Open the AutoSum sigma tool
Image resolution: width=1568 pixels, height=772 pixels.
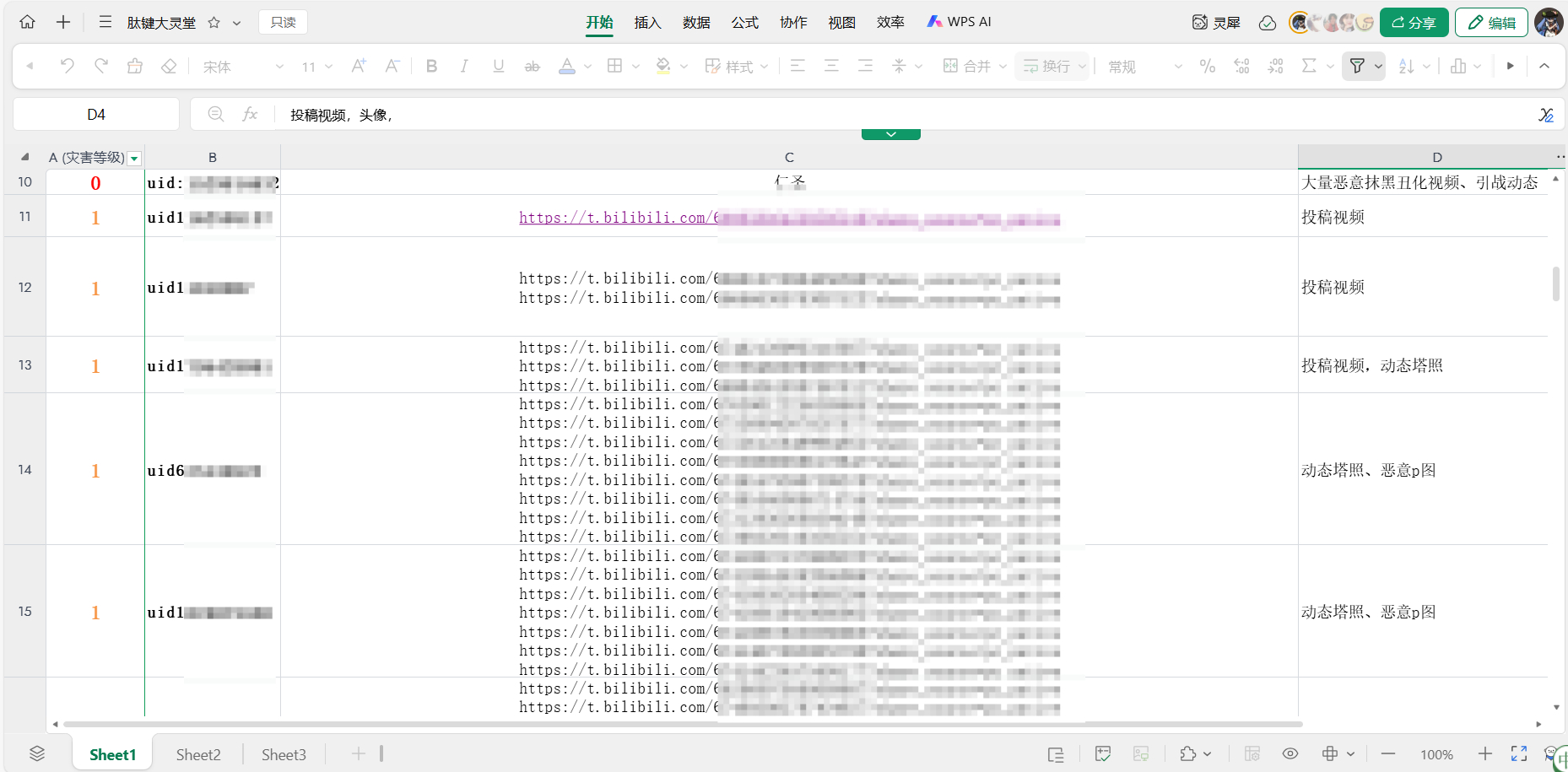pos(1309,66)
